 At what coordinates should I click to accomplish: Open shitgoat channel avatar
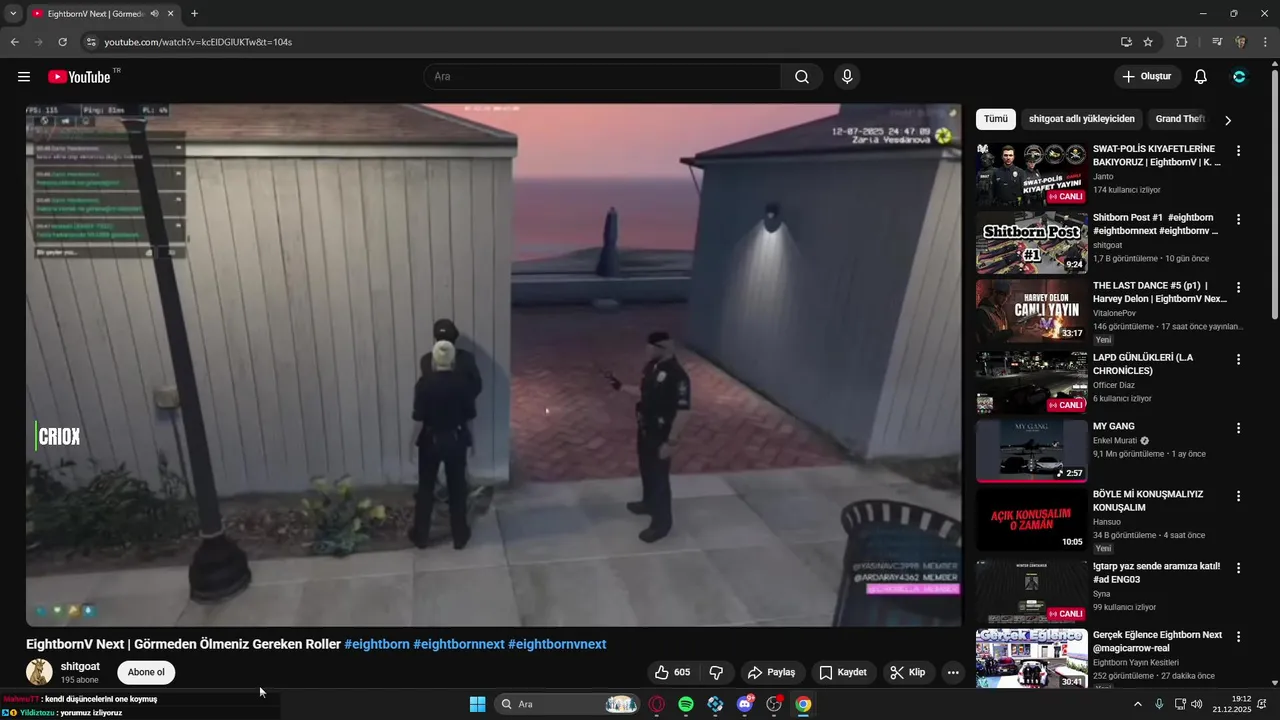click(39, 672)
